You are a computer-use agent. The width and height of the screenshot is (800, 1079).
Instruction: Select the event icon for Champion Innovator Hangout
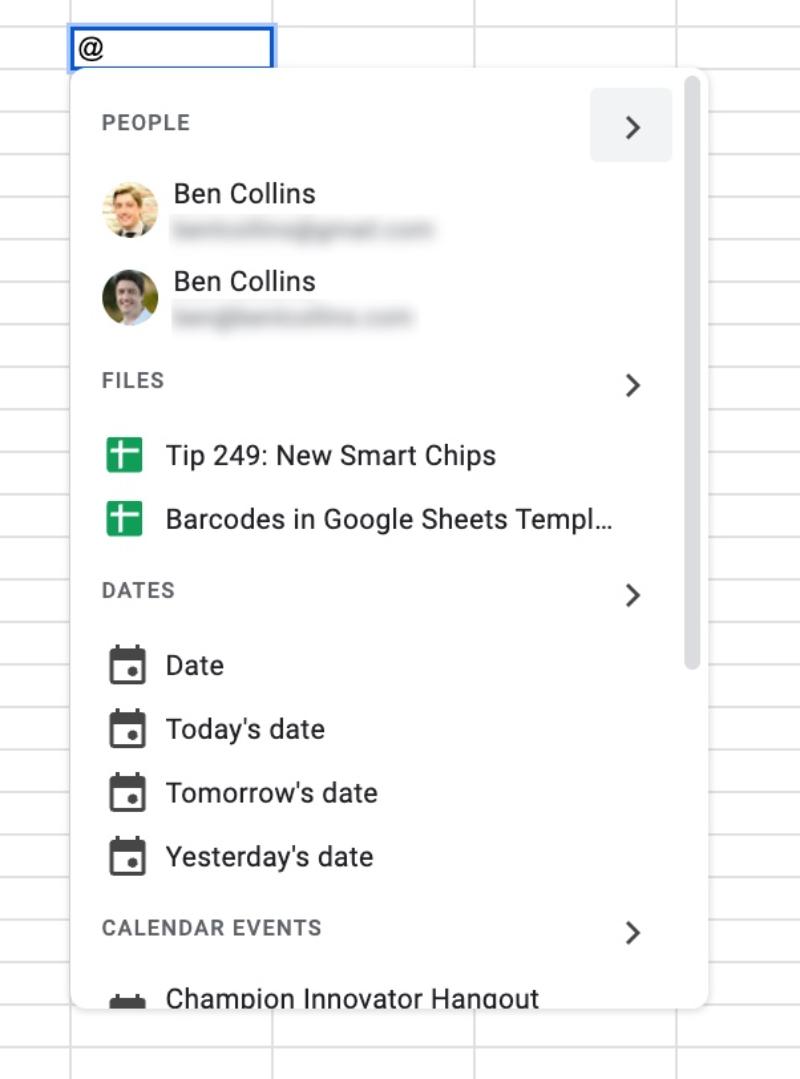(x=127, y=996)
